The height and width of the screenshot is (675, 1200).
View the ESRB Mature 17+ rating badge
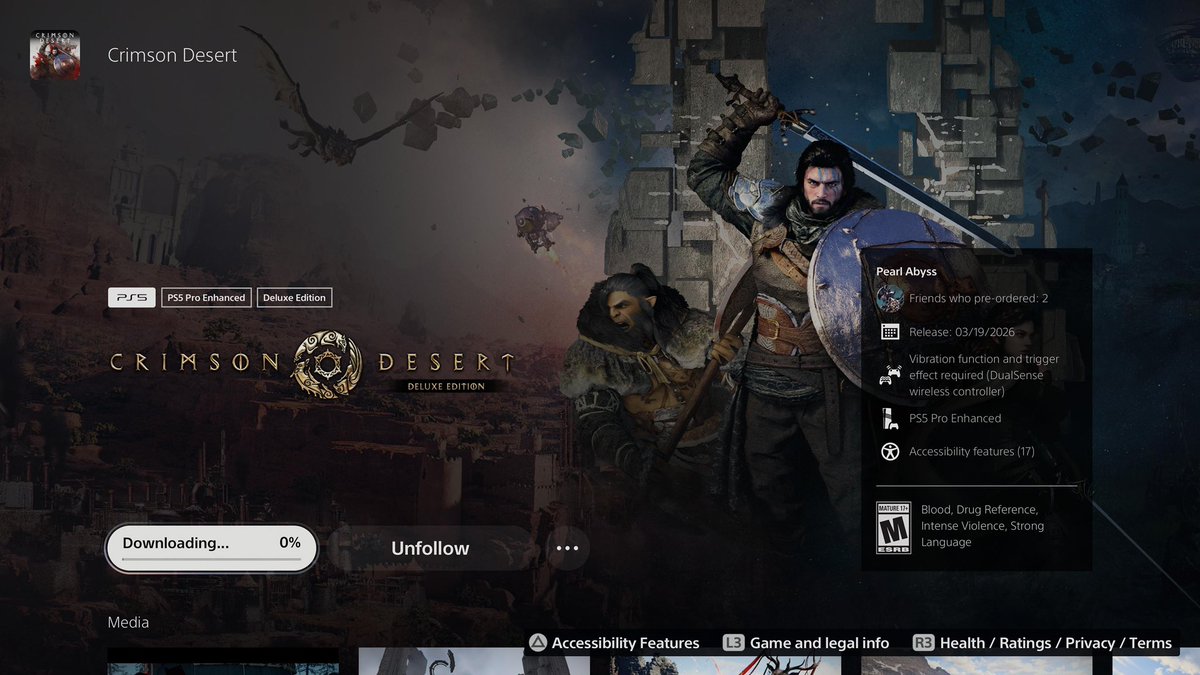[x=893, y=527]
